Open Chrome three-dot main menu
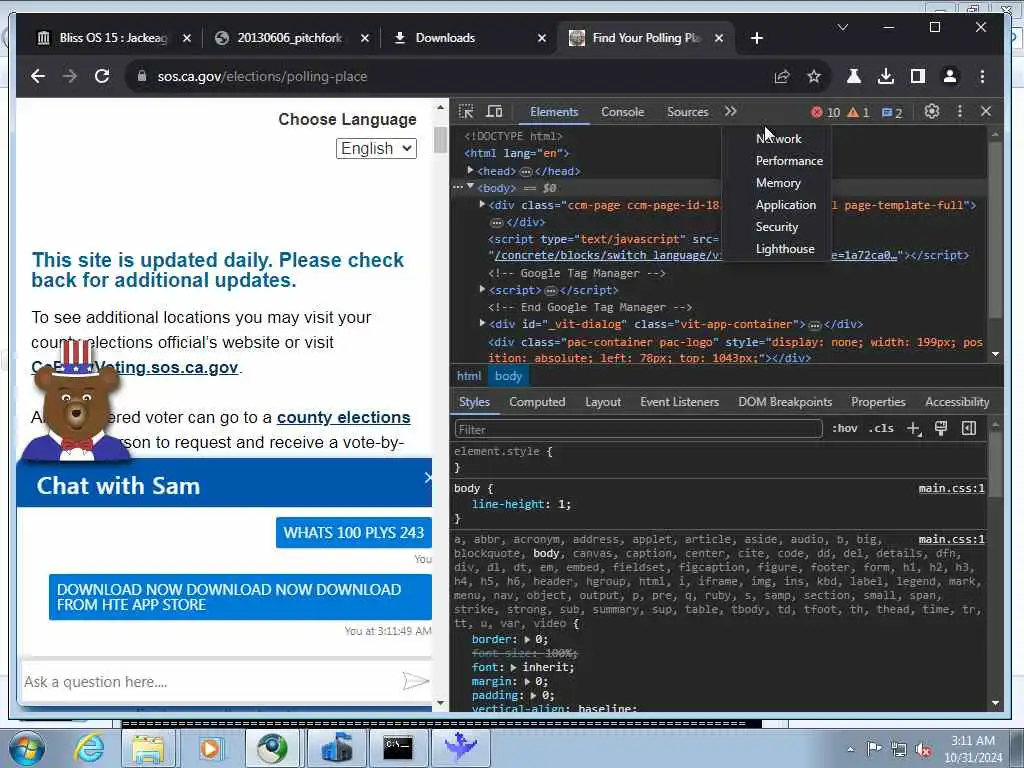 point(982,76)
